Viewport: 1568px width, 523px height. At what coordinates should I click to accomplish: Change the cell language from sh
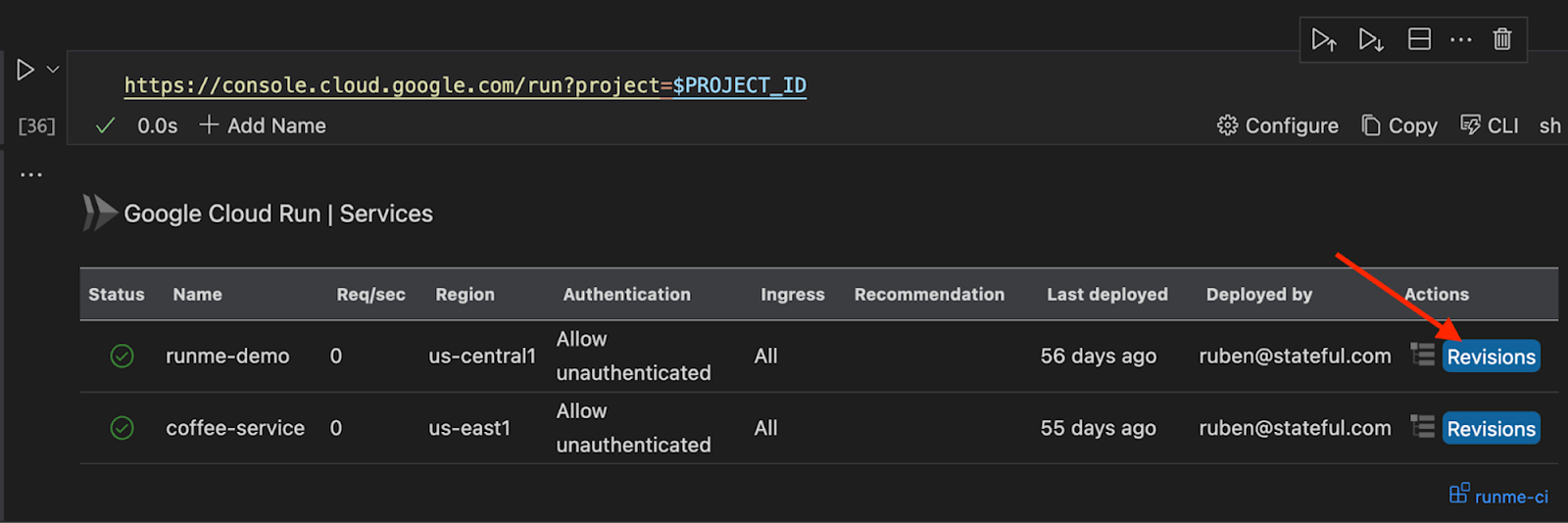(1549, 125)
